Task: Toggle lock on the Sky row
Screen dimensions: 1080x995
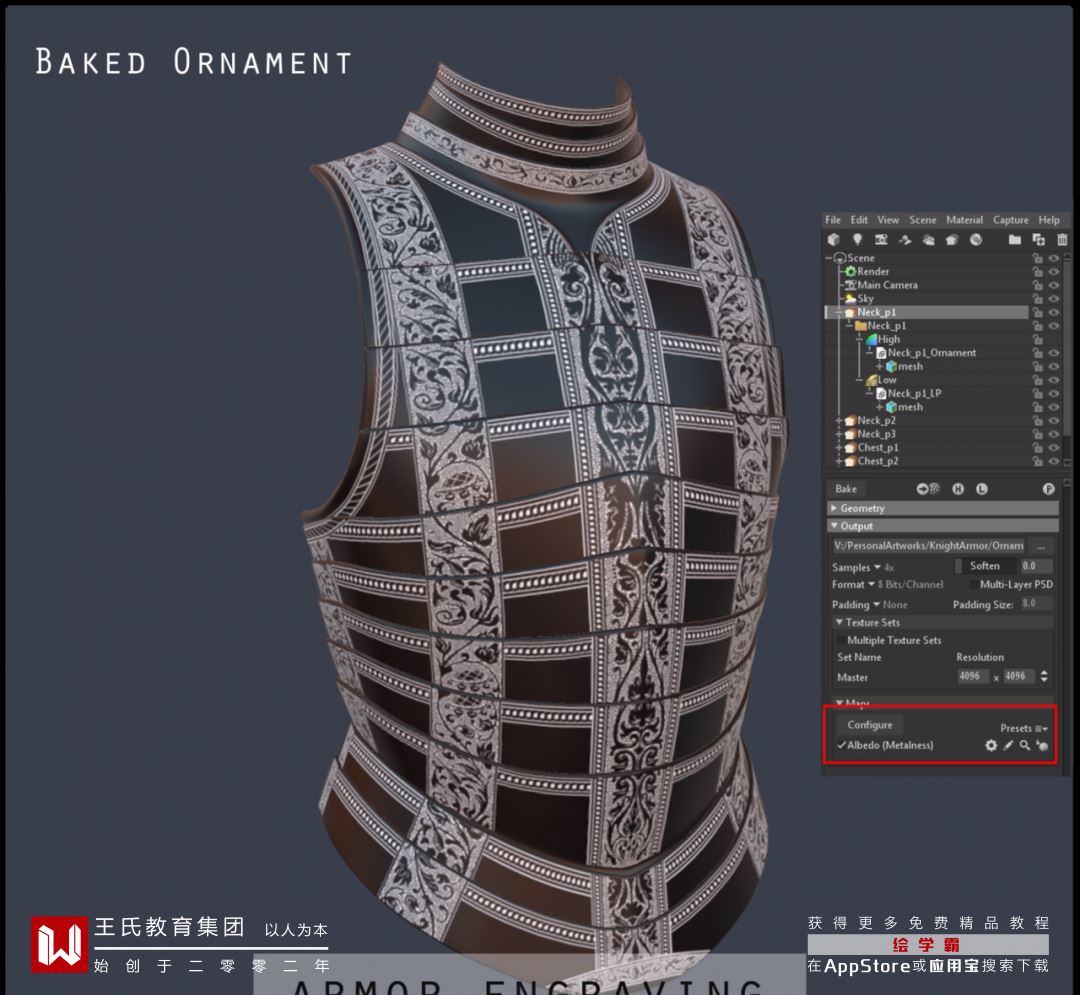Action: (x=1037, y=299)
